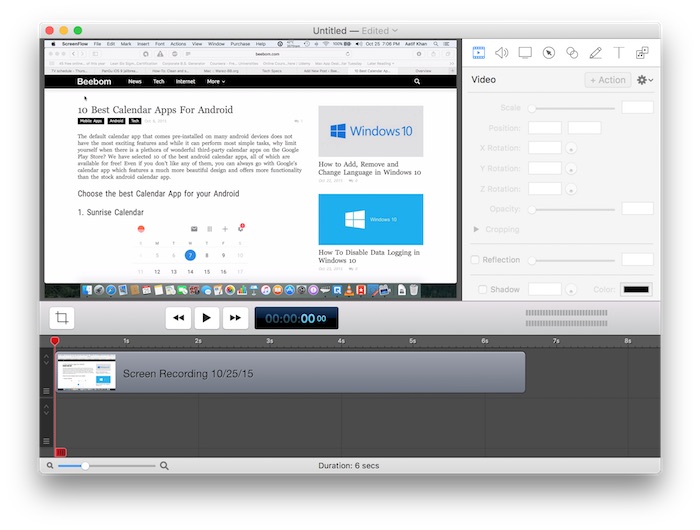Enable the Shadow checkbox
Image resolution: width=700 pixels, height=530 pixels.
[x=483, y=289]
